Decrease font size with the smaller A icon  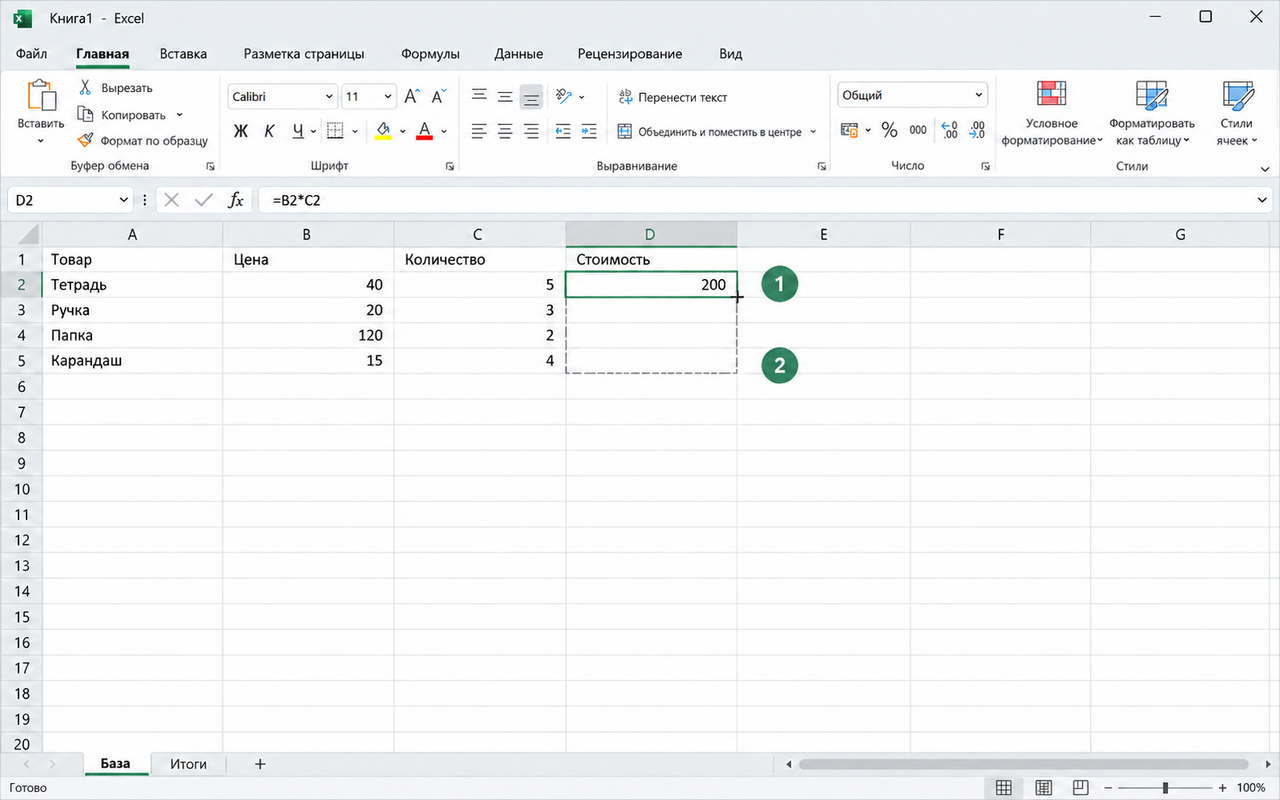tap(438, 97)
